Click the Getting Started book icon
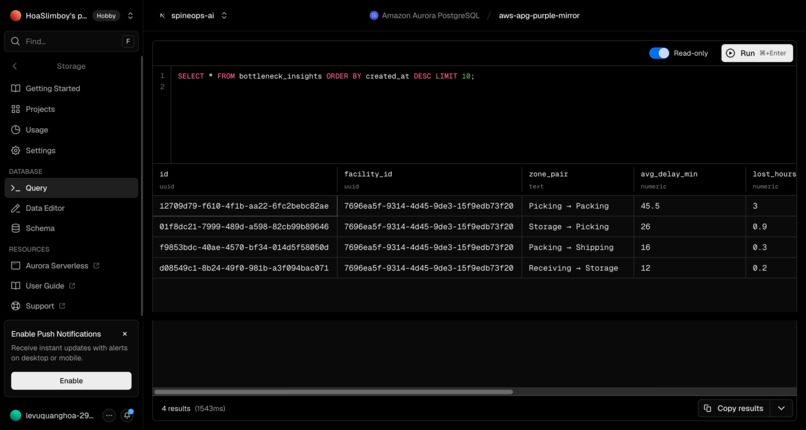This screenshot has width=806, height=430. [16, 88]
